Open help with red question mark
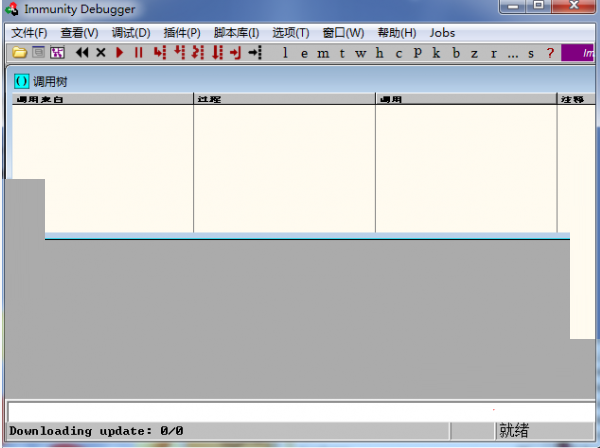Viewport: 600px width, 448px height. pyautogui.click(x=550, y=53)
